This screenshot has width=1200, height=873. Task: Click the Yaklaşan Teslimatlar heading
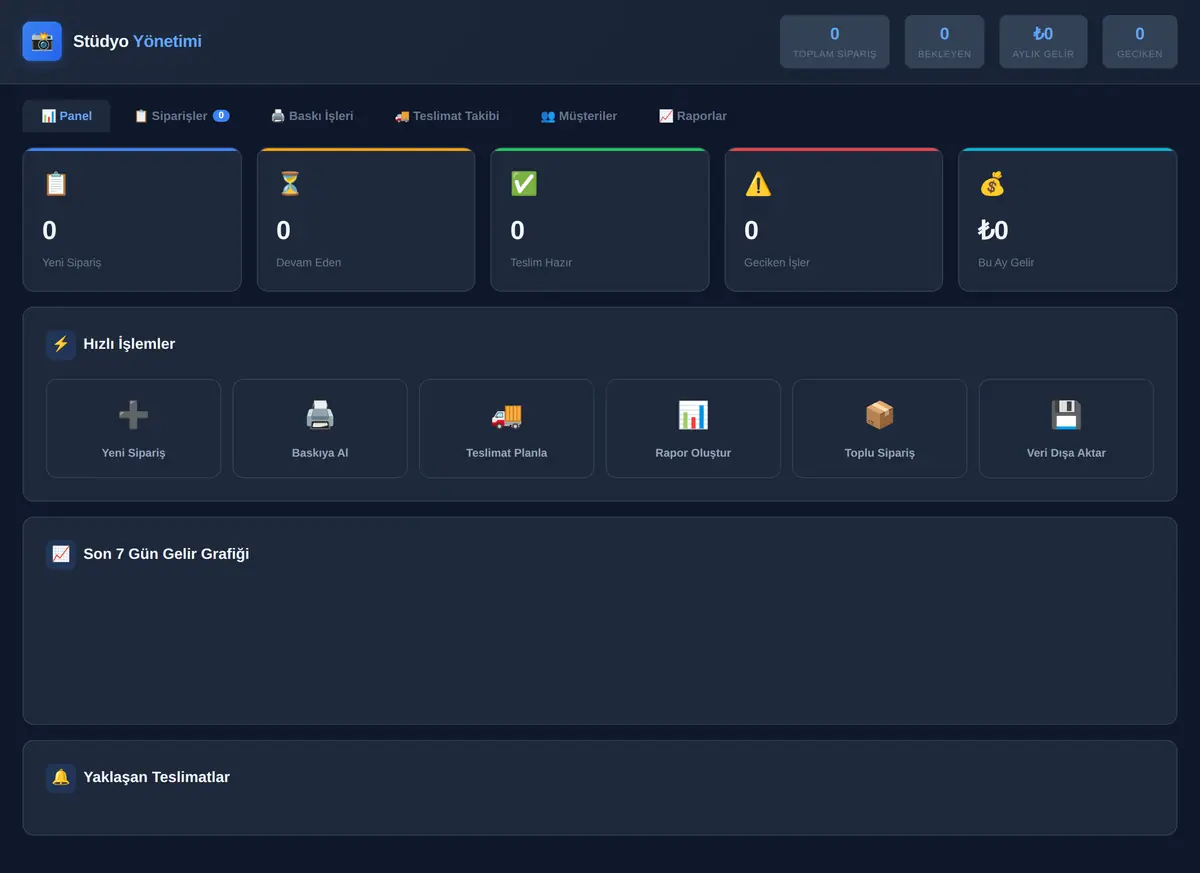point(156,777)
